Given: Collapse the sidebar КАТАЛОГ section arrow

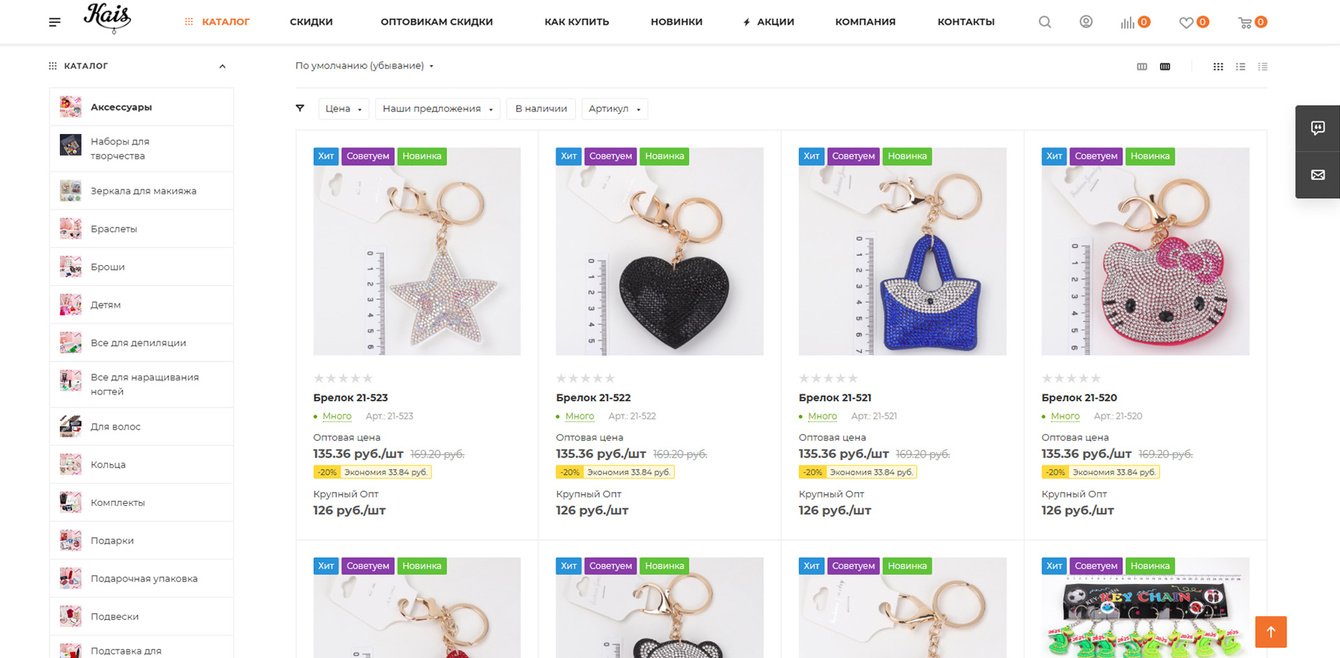Looking at the screenshot, I should [x=222, y=67].
